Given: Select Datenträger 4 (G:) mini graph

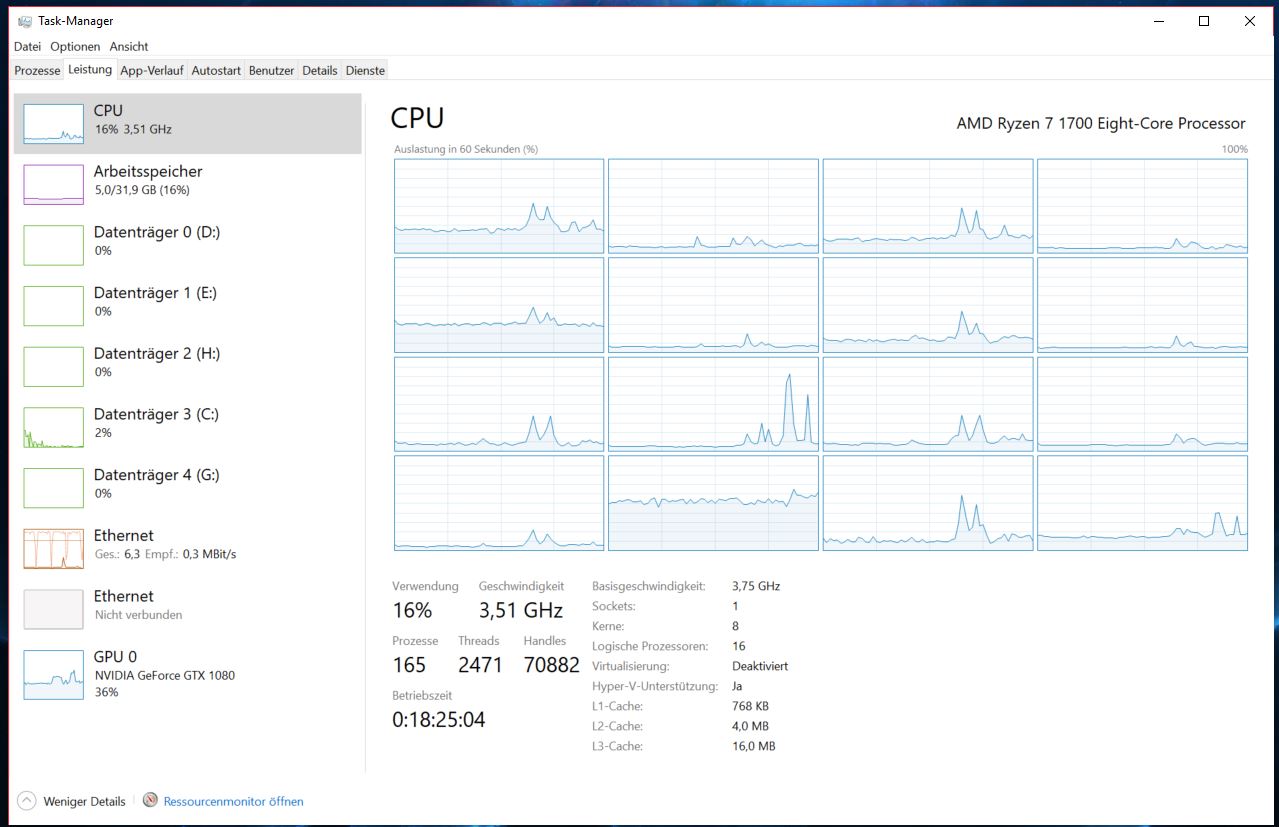Looking at the screenshot, I should click(53, 488).
